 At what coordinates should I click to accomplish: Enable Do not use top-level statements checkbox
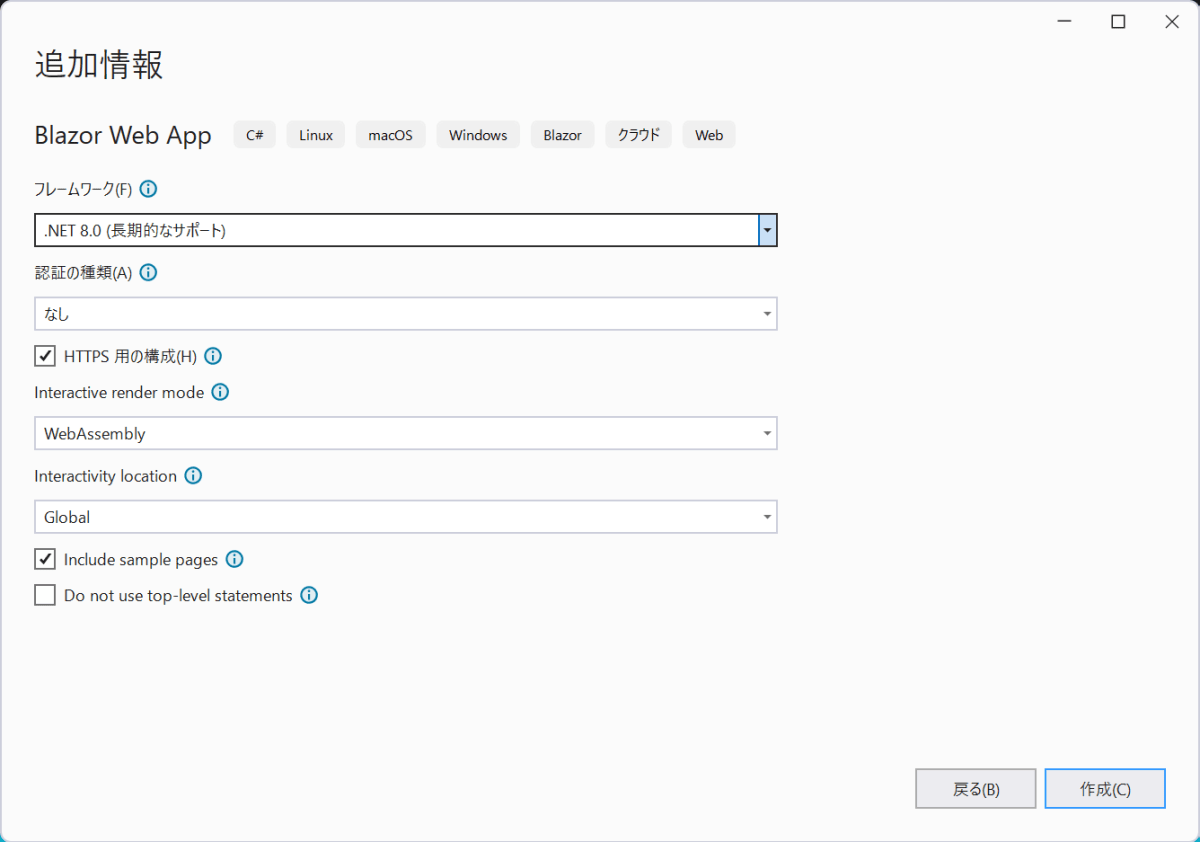click(45, 595)
